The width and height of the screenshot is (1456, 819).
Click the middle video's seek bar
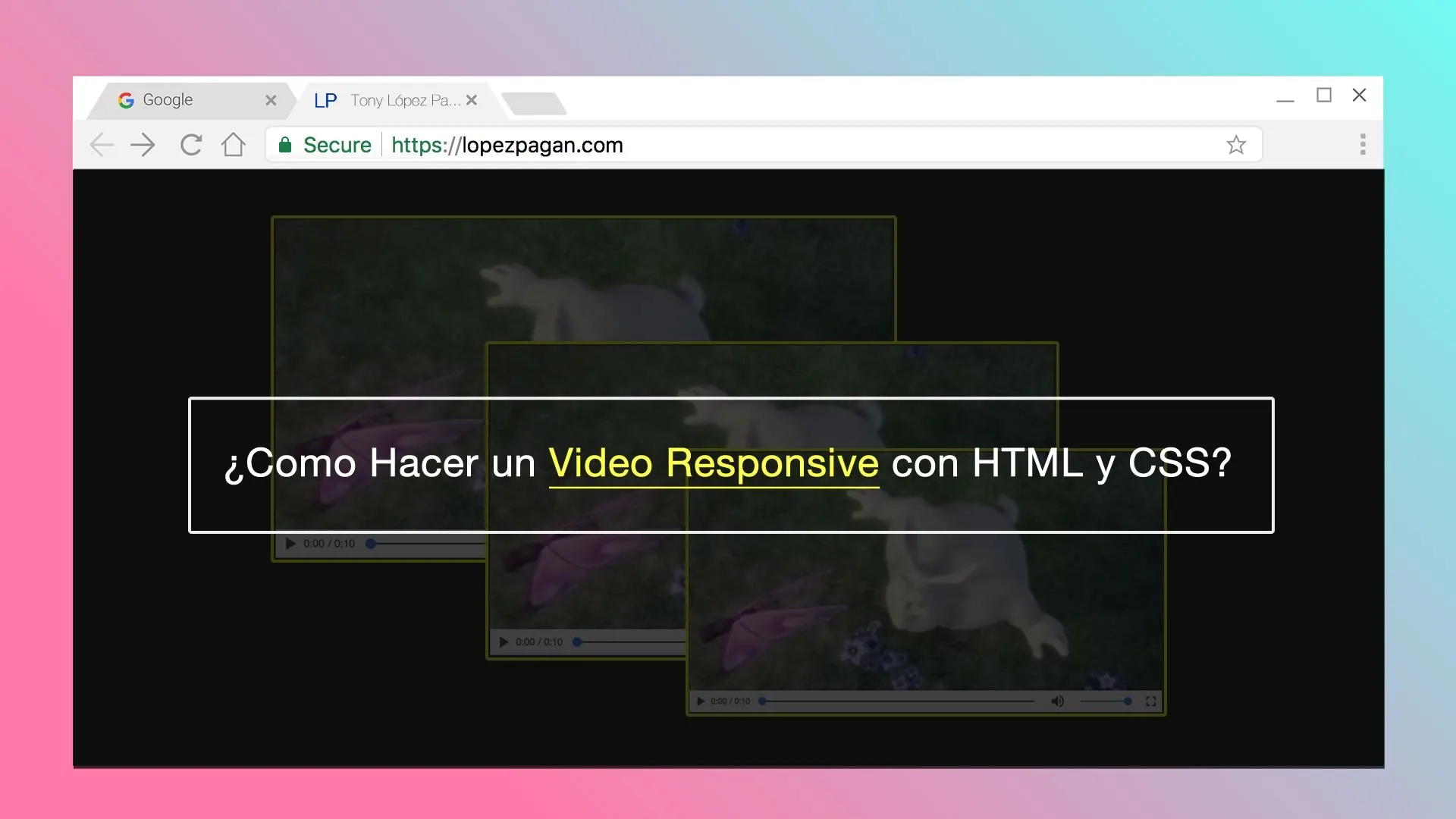click(x=629, y=642)
